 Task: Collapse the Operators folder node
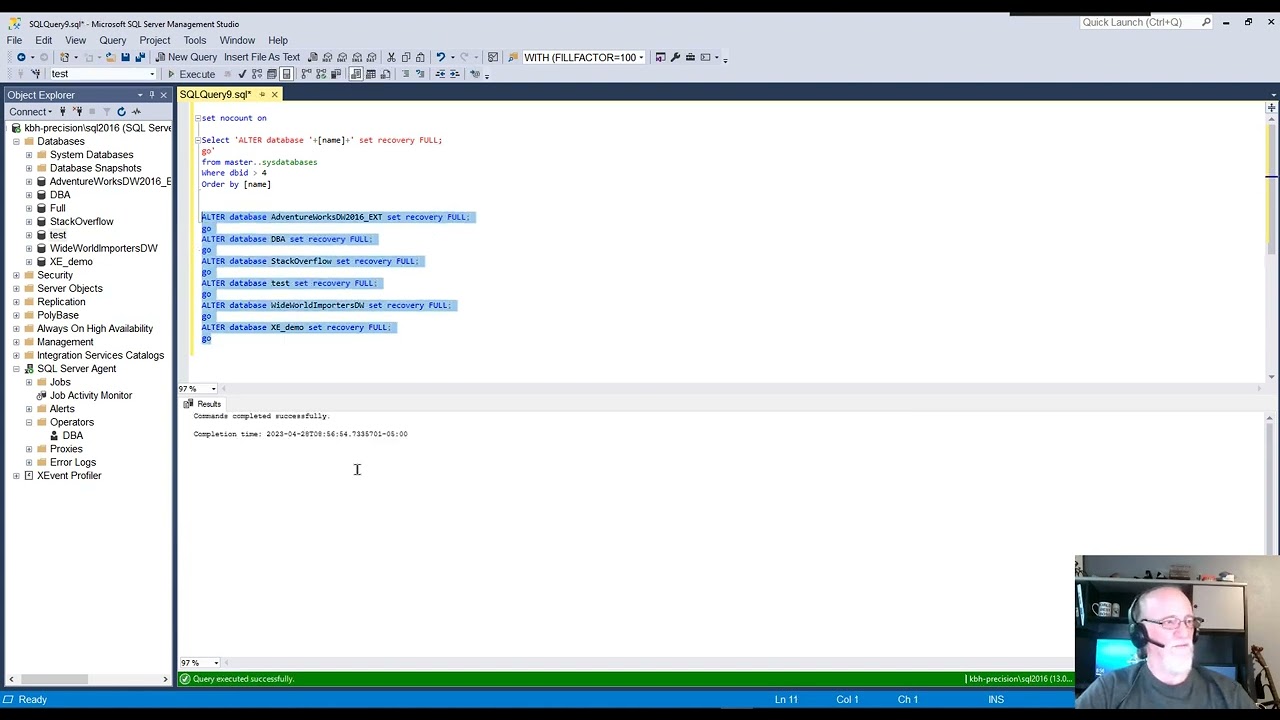point(29,422)
